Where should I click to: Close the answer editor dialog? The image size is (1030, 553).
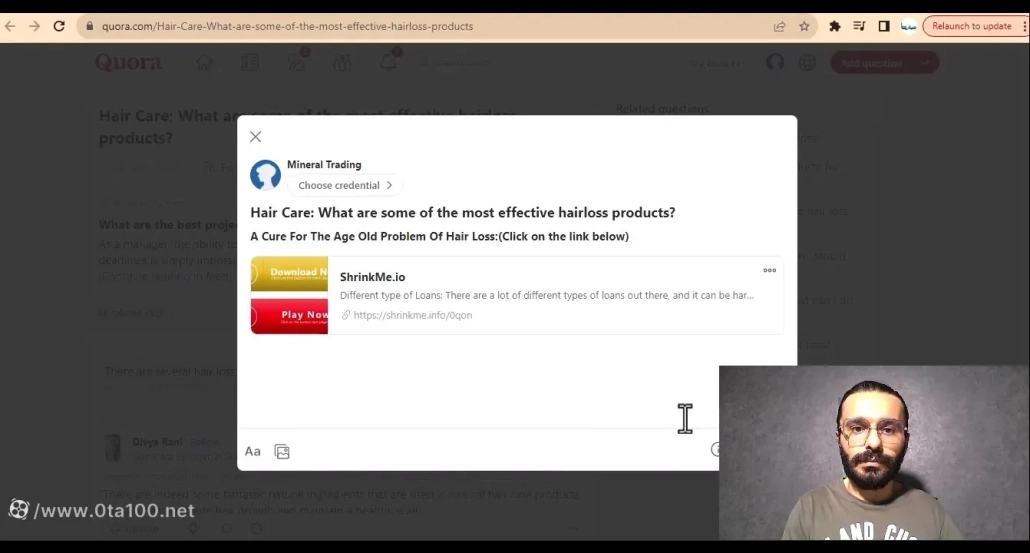pyautogui.click(x=255, y=137)
